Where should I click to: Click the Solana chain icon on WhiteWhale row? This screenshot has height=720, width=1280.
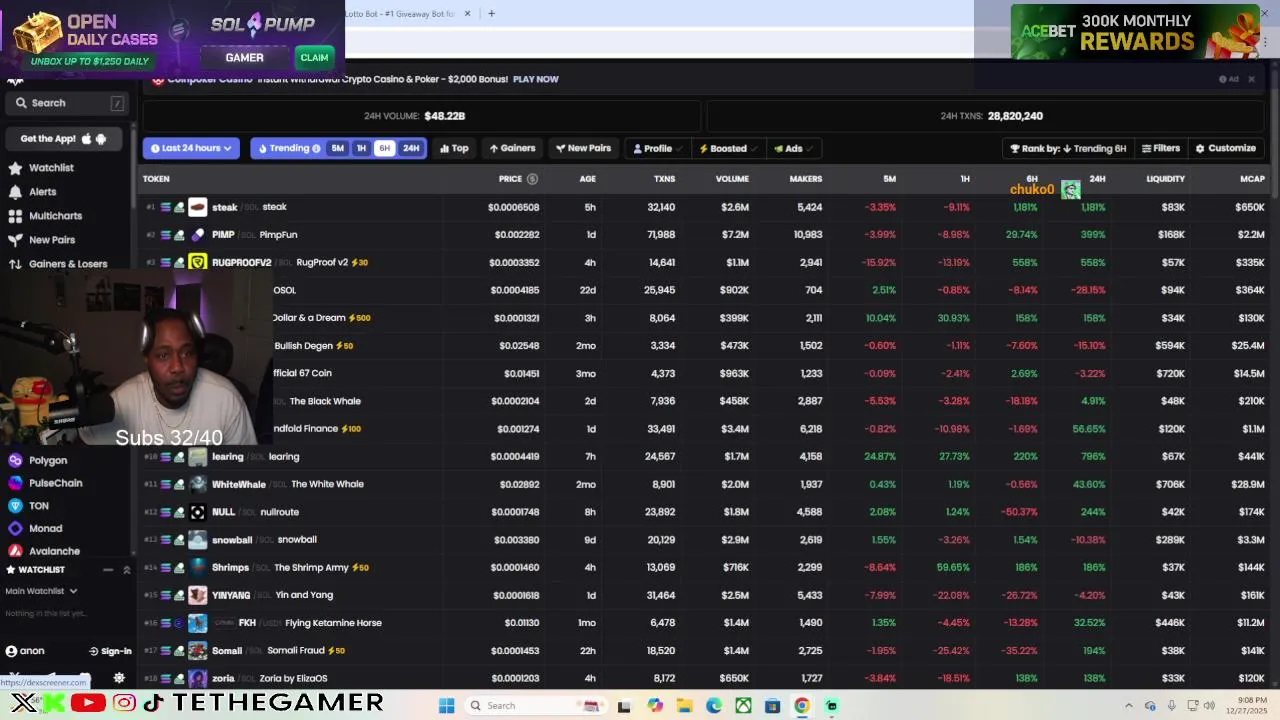click(x=166, y=484)
